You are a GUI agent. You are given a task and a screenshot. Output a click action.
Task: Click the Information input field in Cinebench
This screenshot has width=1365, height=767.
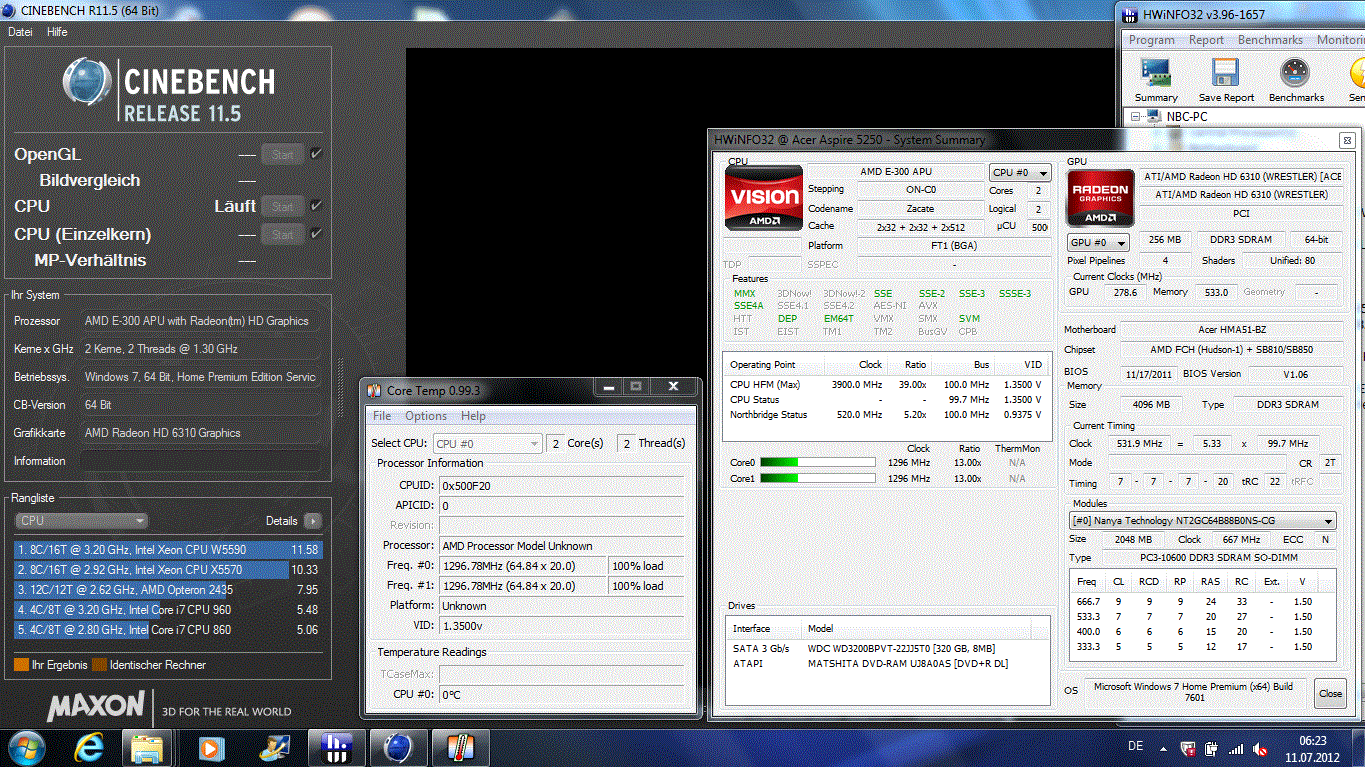[201, 461]
